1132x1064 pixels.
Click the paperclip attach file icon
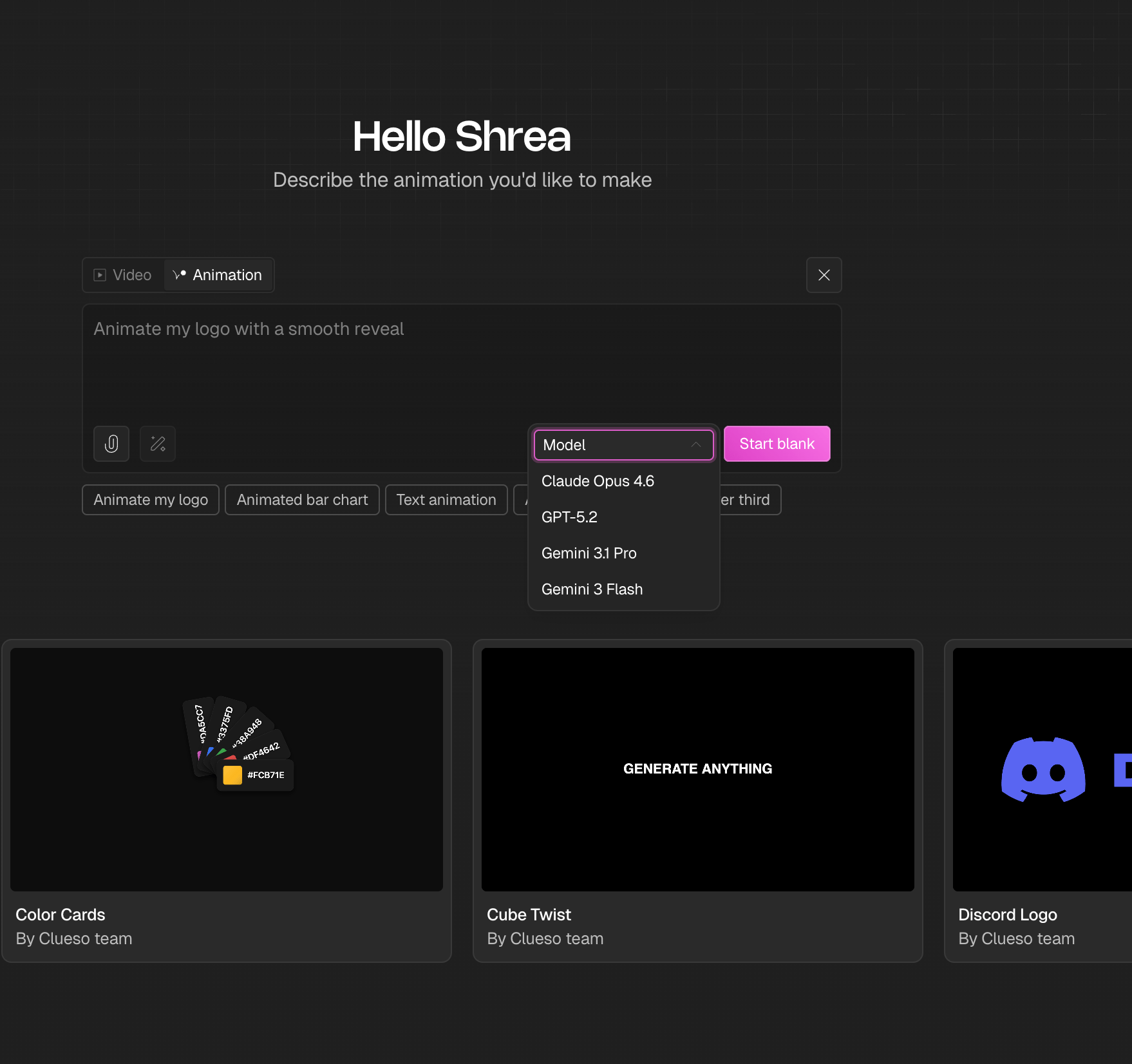pyautogui.click(x=111, y=444)
